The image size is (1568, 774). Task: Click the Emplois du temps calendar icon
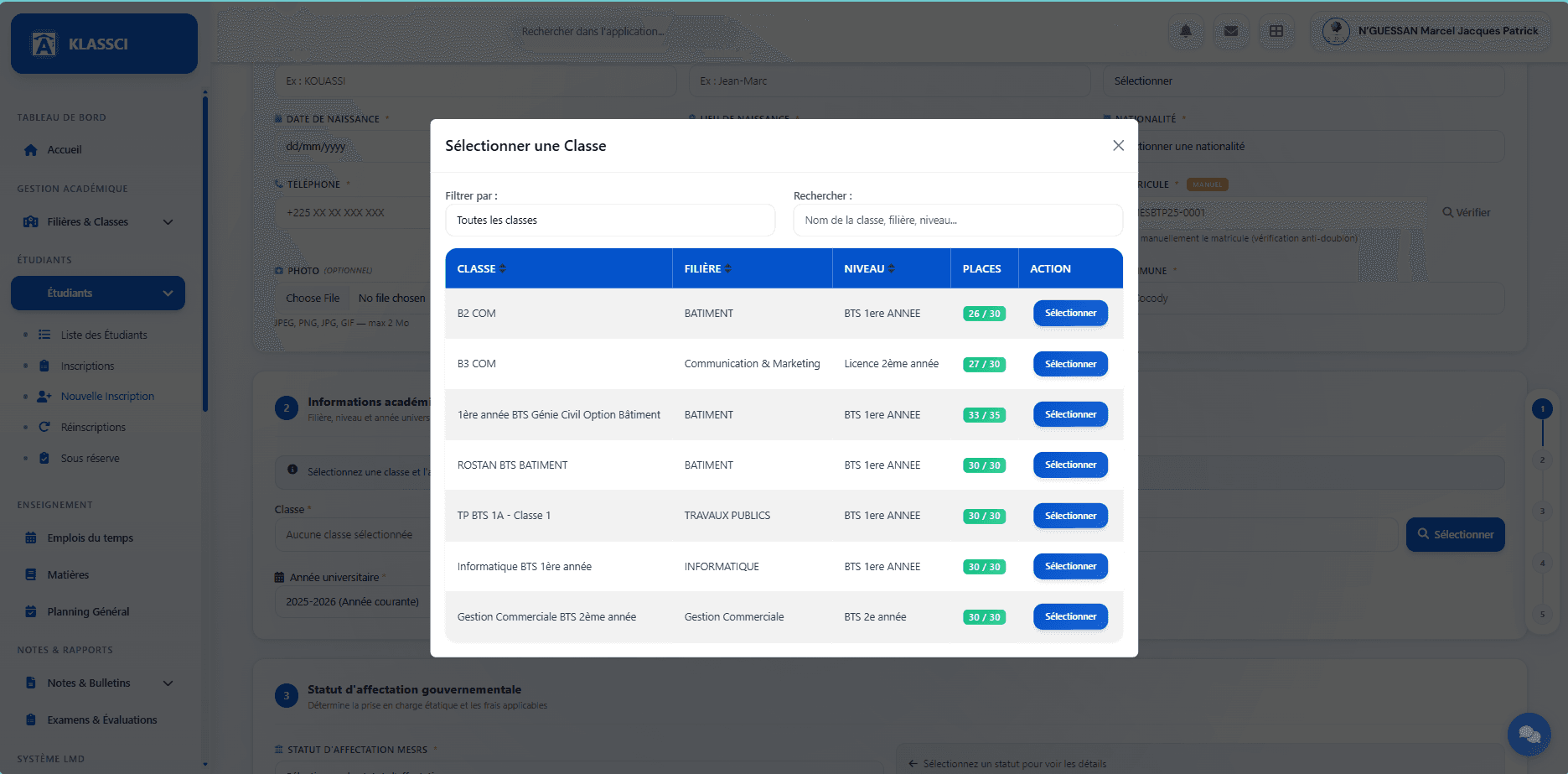point(31,538)
